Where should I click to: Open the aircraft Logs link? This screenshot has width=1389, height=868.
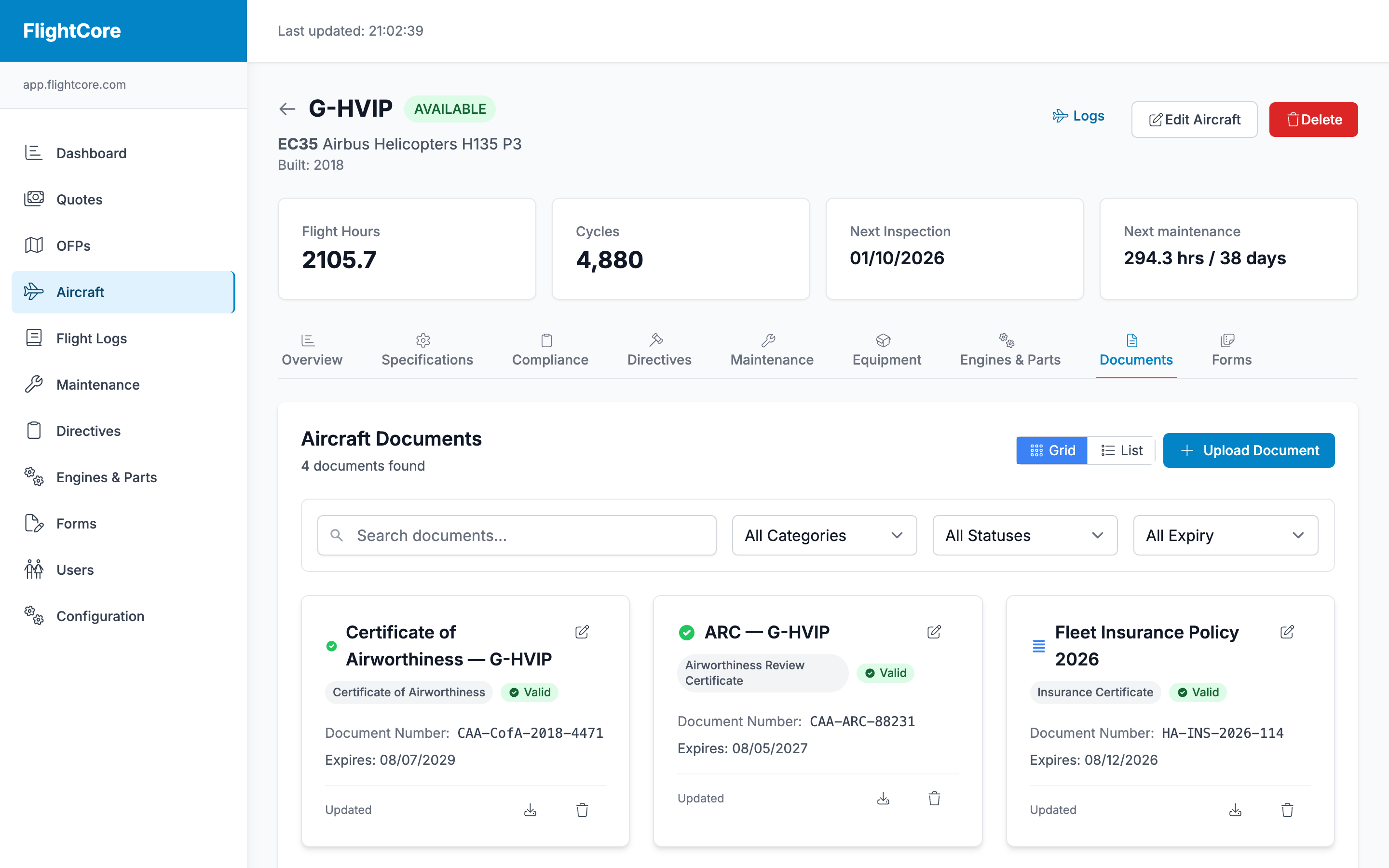click(1078, 116)
